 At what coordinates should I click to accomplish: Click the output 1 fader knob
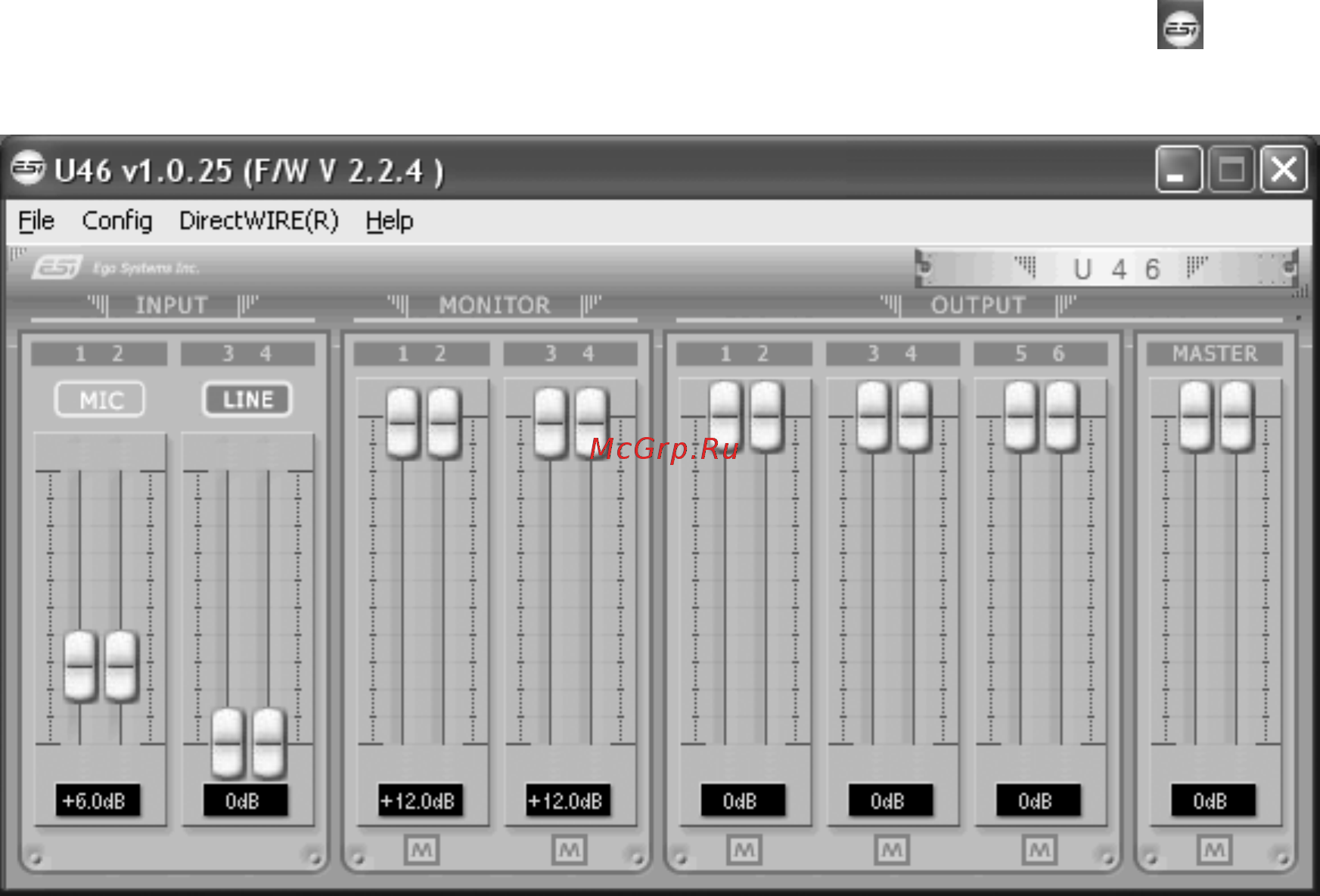(725, 417)
